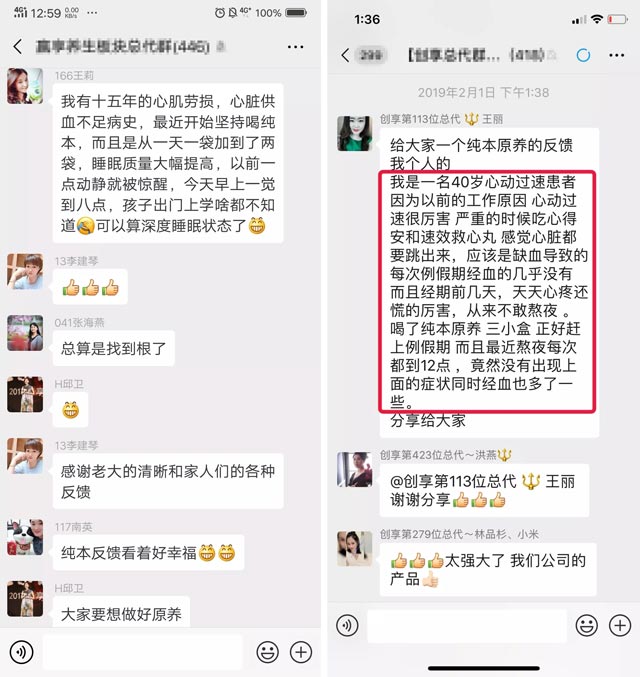This screenshot has height=677, width=640.
Task: Tap back arrow in right chat header
Action: pos(345,55)
